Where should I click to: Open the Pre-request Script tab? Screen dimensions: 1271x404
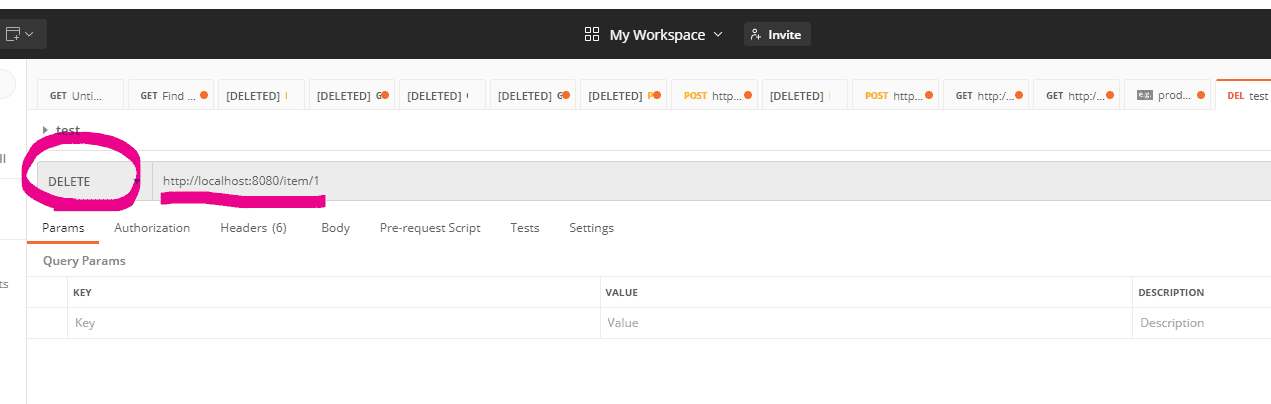tap(430, 228)
